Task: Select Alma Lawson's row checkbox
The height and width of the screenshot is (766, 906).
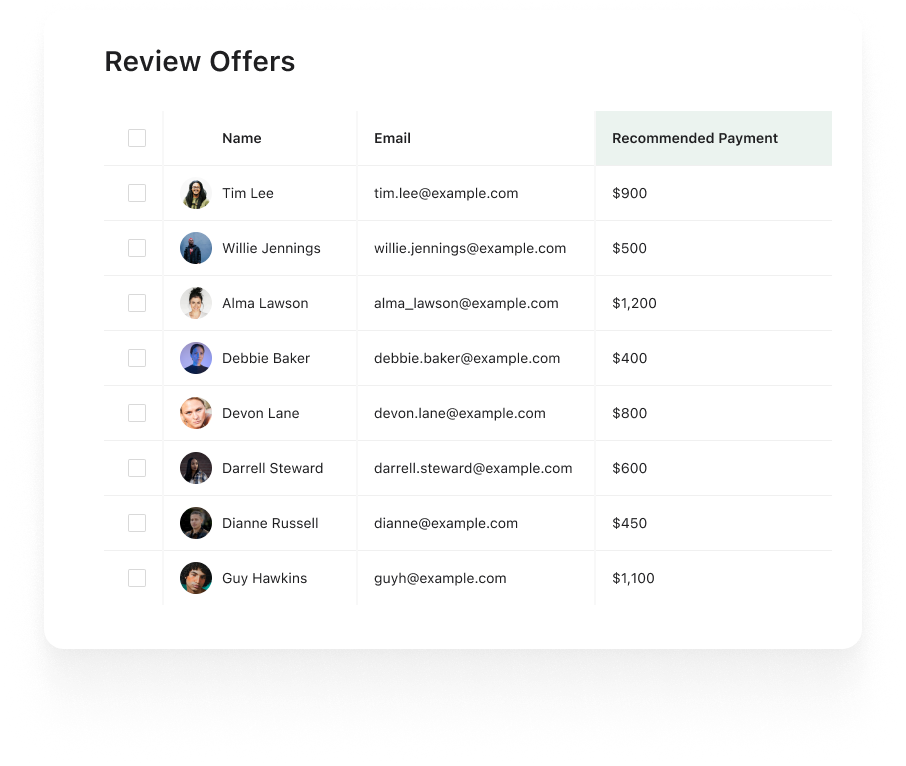Action: pos(137,303)
